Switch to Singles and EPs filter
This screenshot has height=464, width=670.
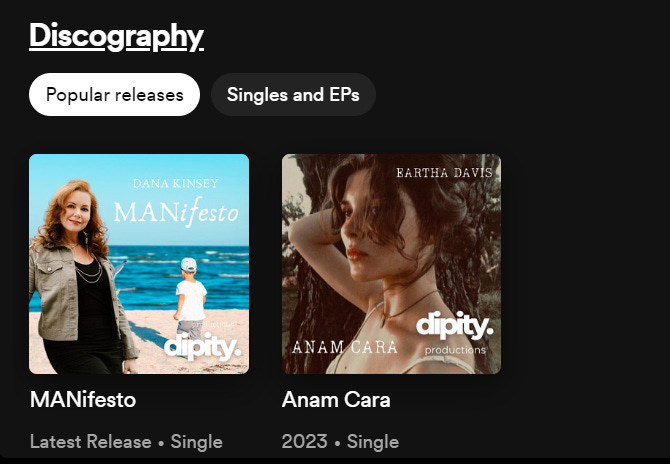pos(293,94)
